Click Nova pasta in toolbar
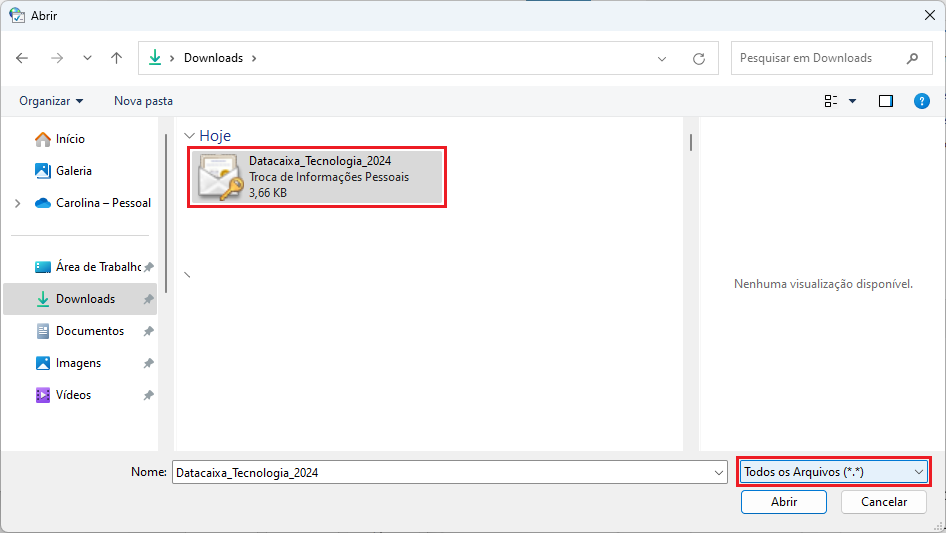The image size is (946, 533). click(x=143, y=101)
